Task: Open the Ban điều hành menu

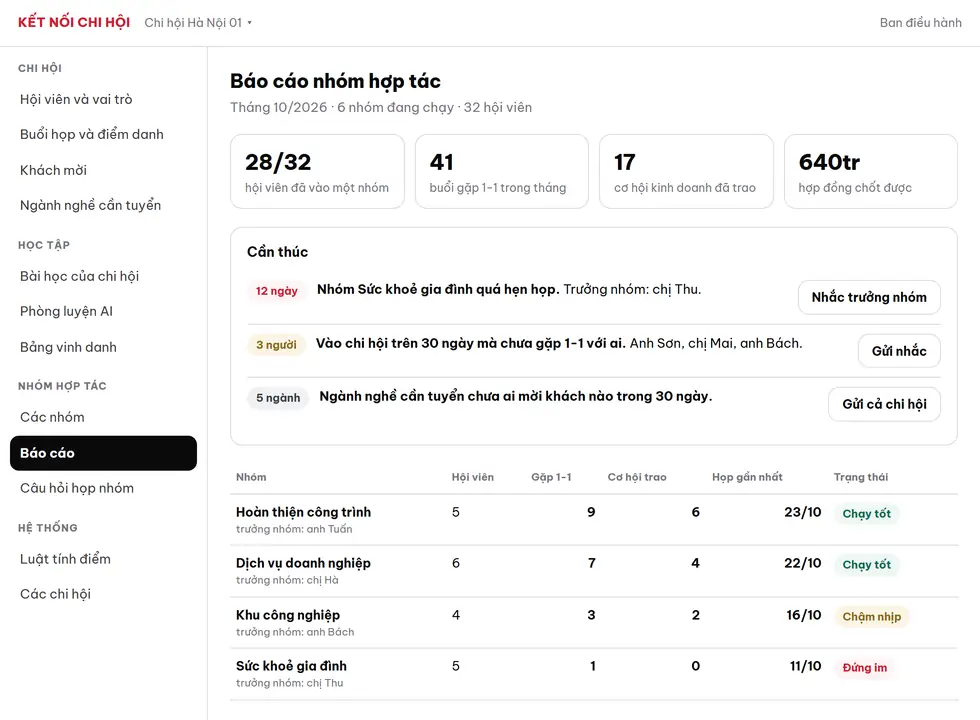Action: click(x=920, y=22)
